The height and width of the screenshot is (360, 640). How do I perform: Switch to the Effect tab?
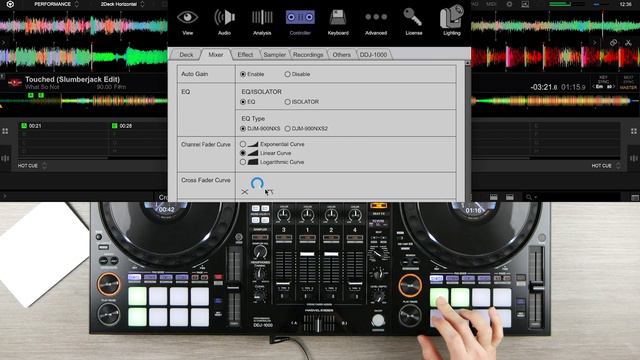tap(245, 55)
